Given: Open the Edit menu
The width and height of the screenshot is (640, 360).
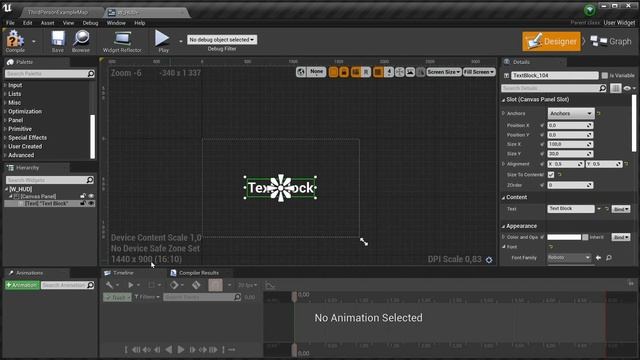Looking at the screenshot, I should click(27, 23).
